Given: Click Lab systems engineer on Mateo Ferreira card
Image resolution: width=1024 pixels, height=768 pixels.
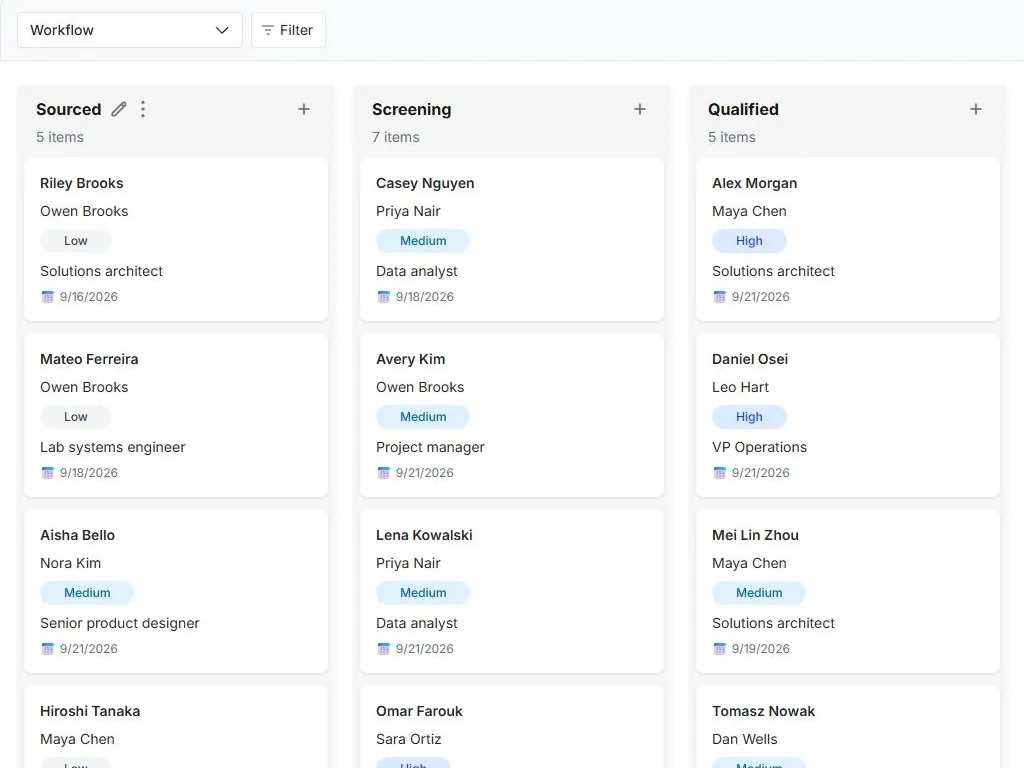Looking at the screenshot, I should click(113, 447).
